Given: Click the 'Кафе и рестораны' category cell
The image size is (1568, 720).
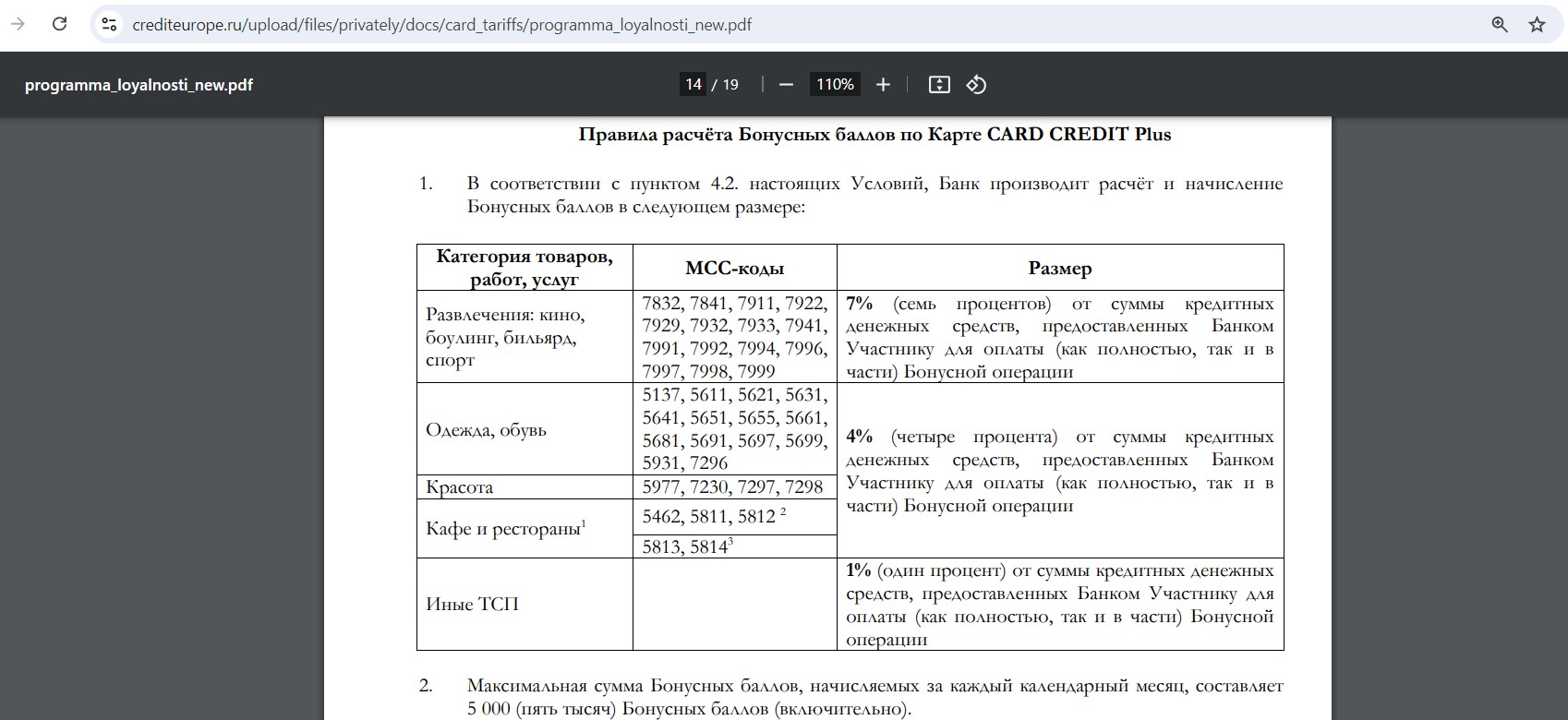Looking at the screenshot, I should pos(525,529).
